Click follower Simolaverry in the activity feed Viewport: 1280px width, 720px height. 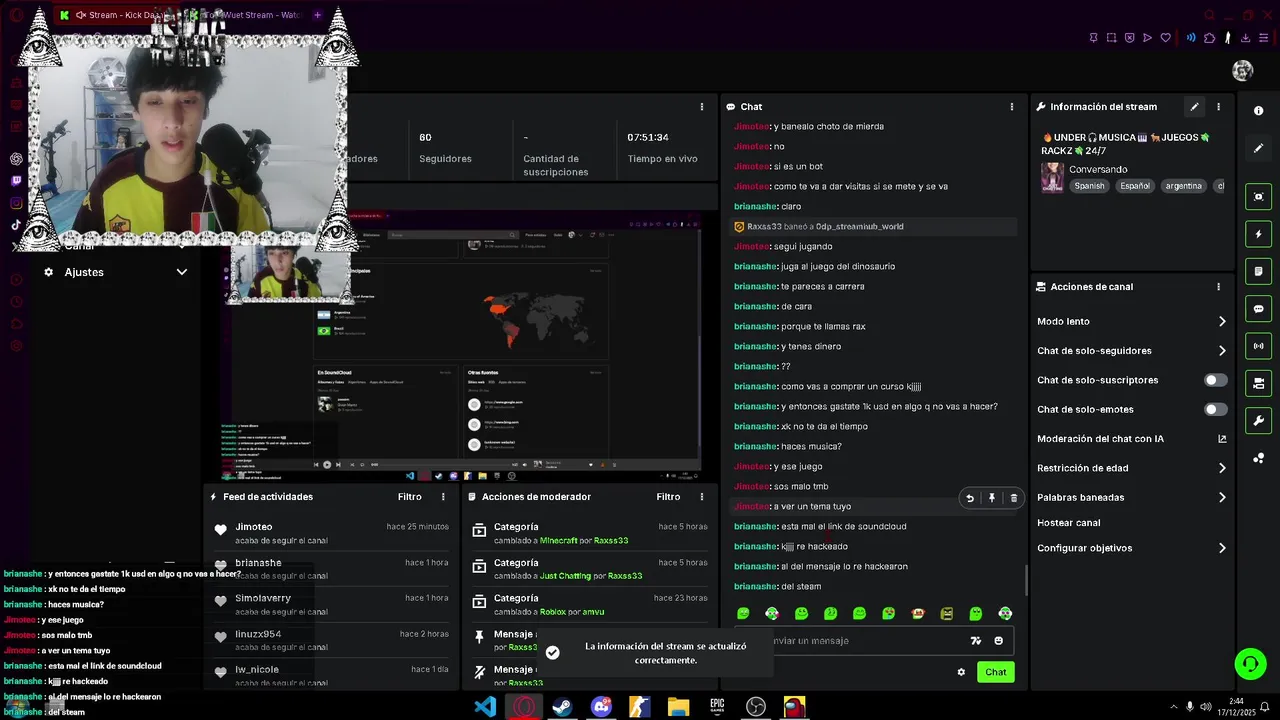point(263,598)
